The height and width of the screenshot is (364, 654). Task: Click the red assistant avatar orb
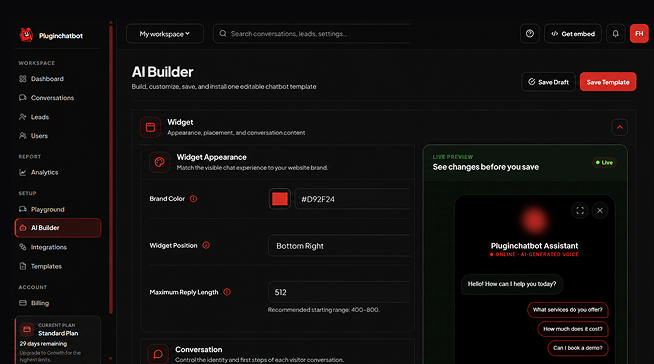(x=534, y=220)
